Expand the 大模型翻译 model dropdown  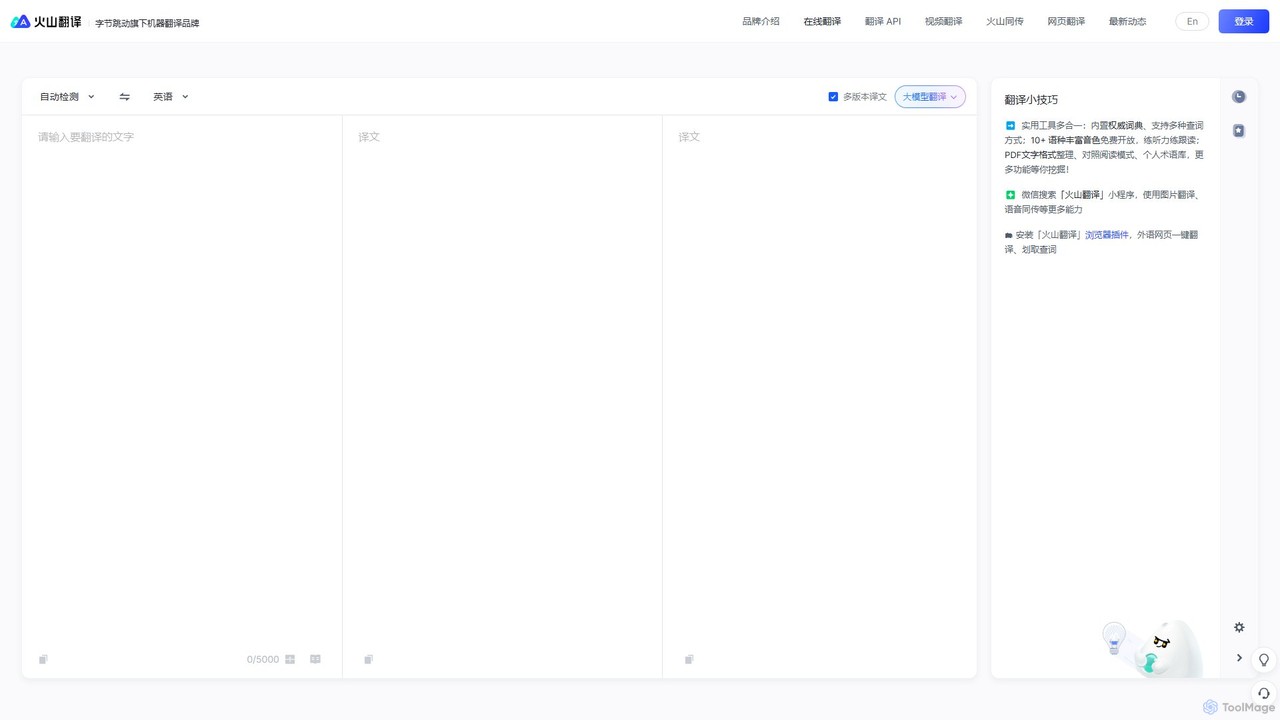pos(930,97)
